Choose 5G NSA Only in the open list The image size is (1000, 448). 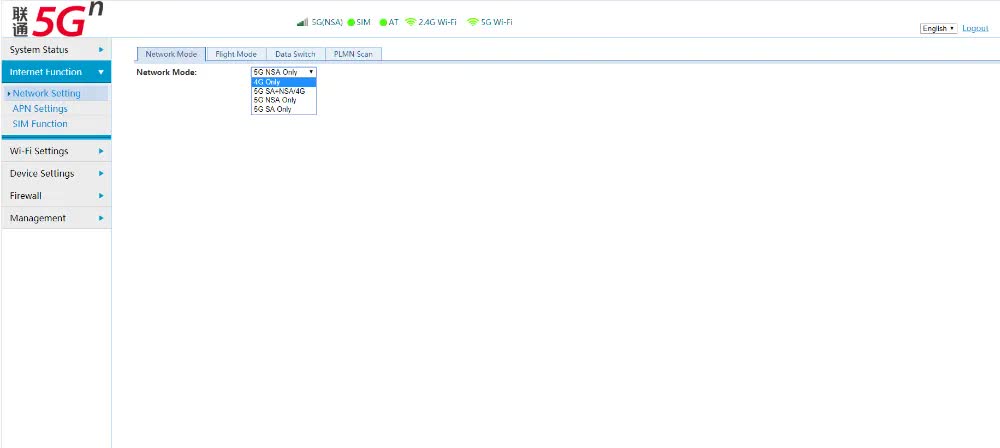(x=284, y=100)
